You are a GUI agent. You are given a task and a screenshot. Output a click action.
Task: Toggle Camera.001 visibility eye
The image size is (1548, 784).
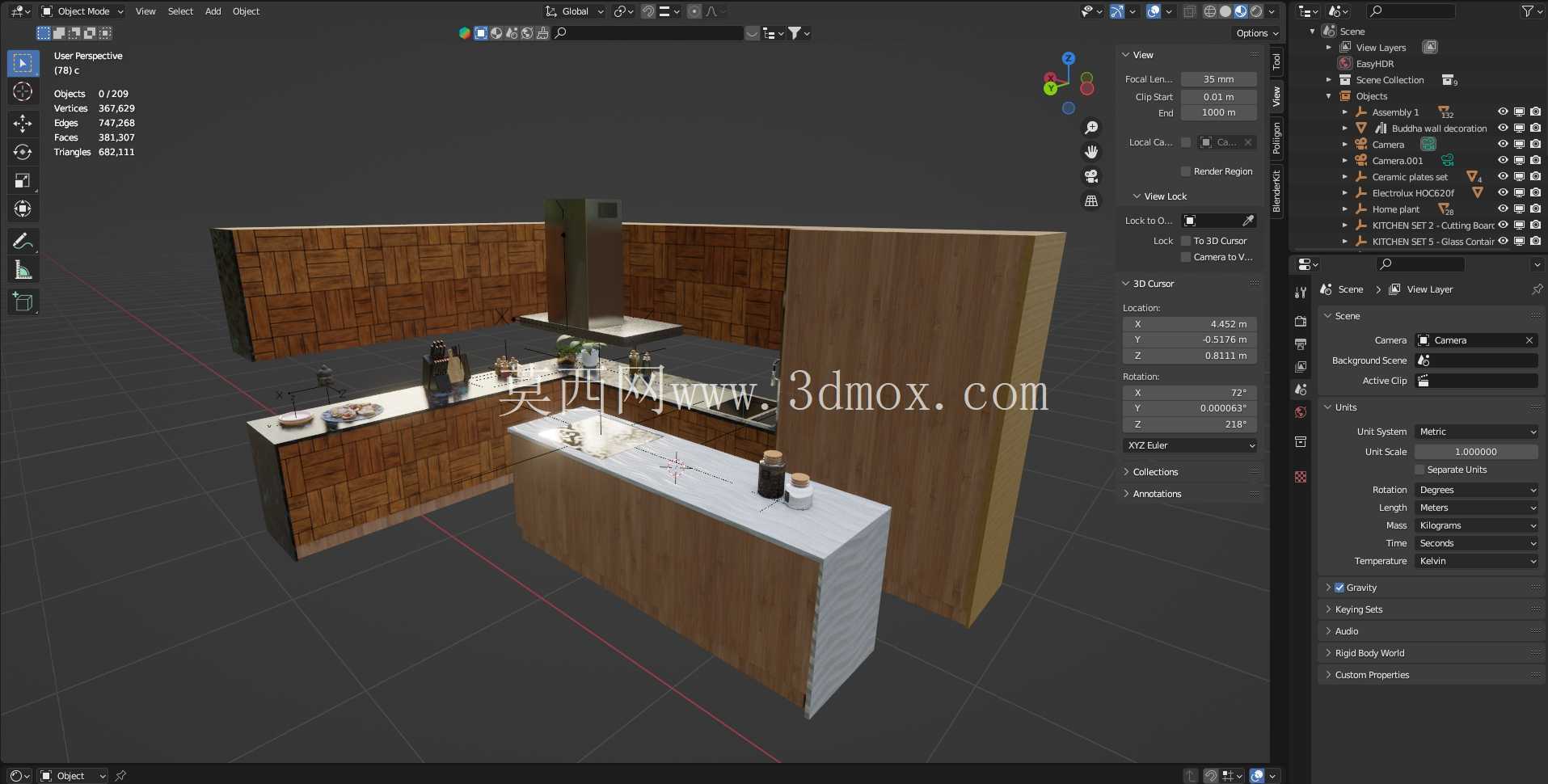tap(1503, 161)
